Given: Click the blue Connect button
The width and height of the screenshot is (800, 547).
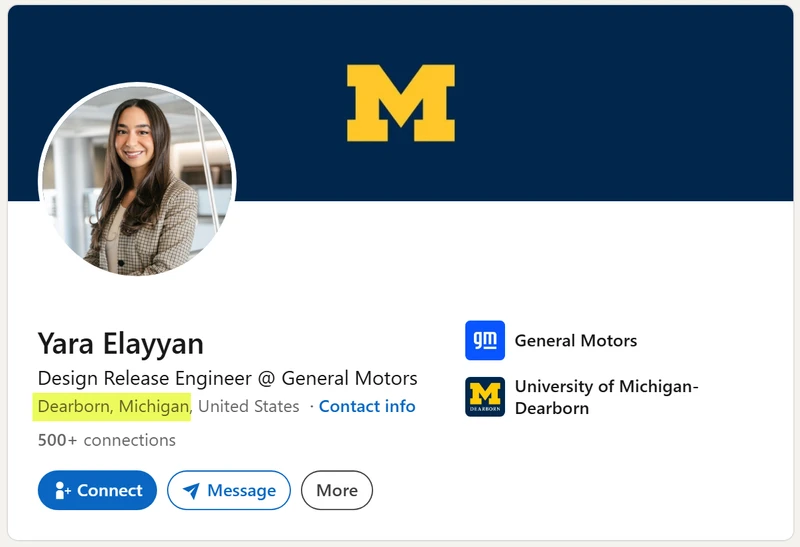Looking at the screenshot, I should click(x=97, y=490).
